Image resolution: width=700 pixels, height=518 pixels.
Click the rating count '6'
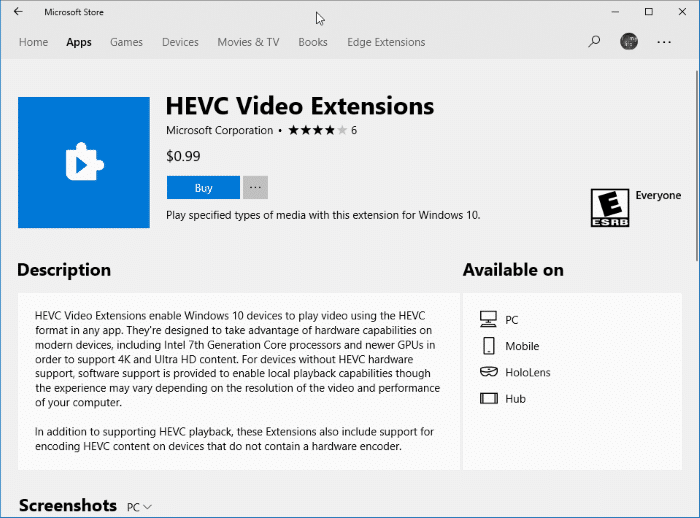354,130
